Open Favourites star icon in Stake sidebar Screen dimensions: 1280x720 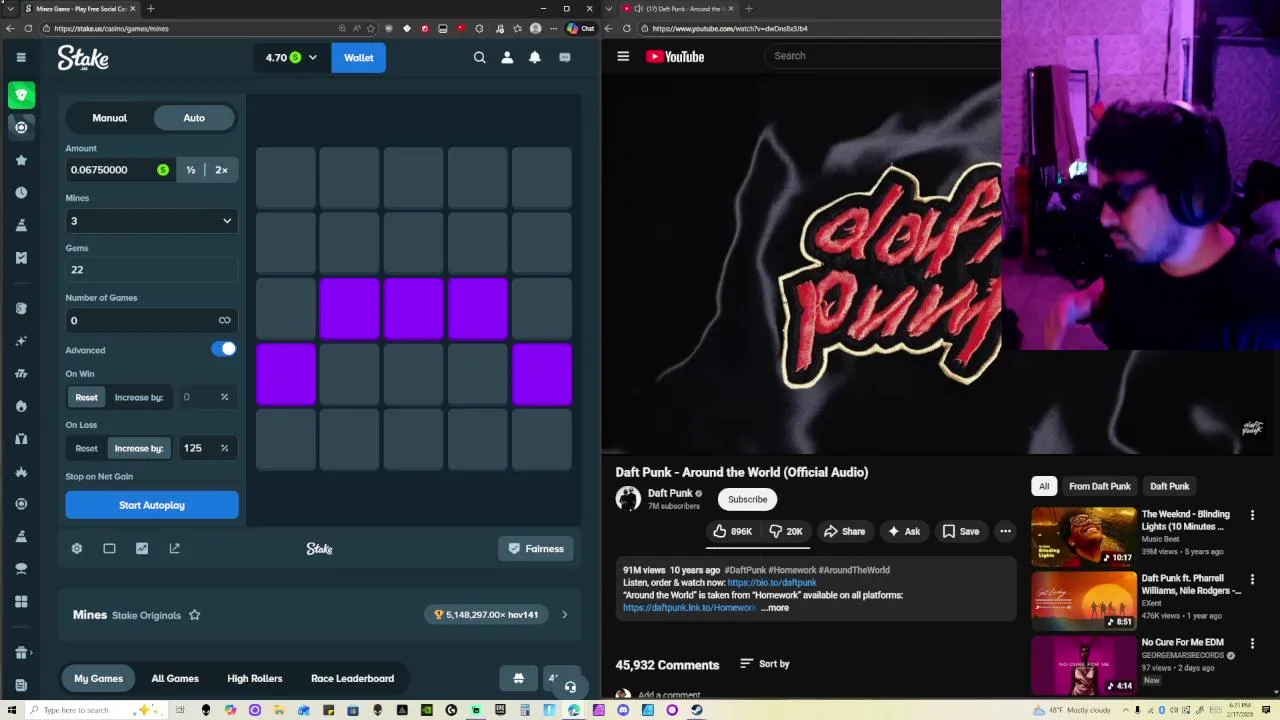[x=21, y=160]
